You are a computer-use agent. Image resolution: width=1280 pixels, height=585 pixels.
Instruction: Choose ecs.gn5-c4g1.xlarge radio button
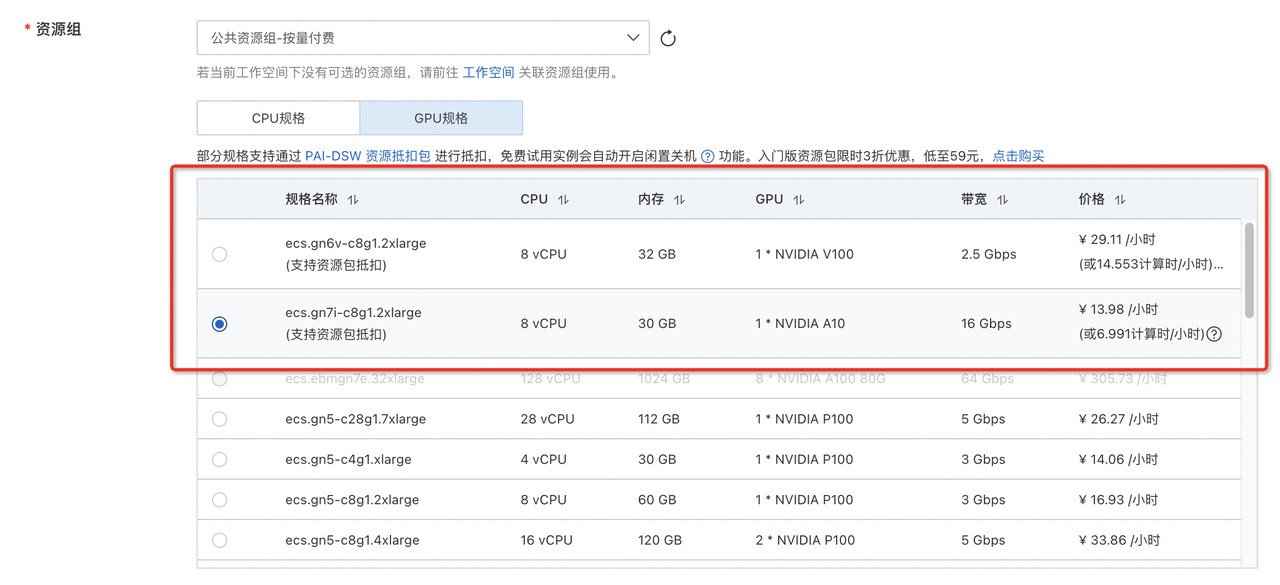[220, 460]
